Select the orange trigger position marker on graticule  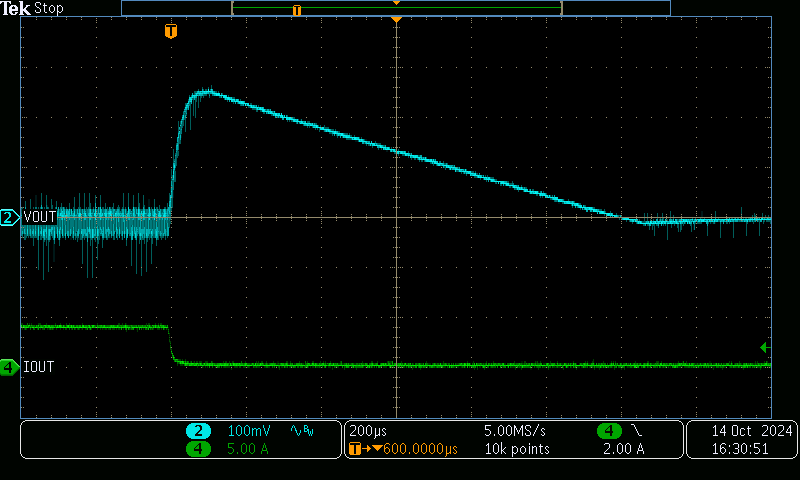click(171, 31)
